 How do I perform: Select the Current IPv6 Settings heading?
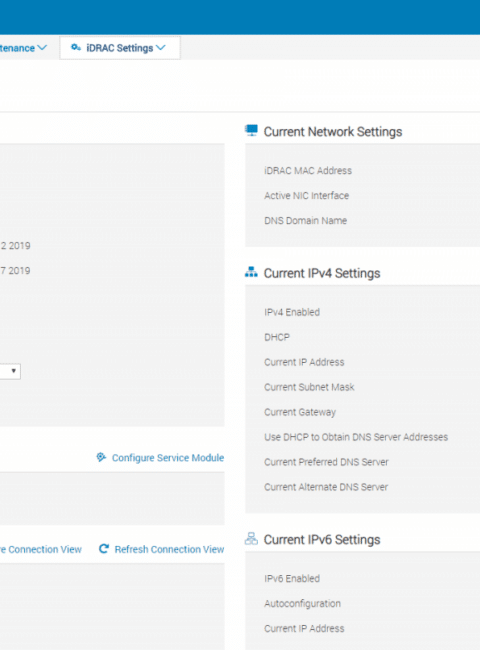322,540
